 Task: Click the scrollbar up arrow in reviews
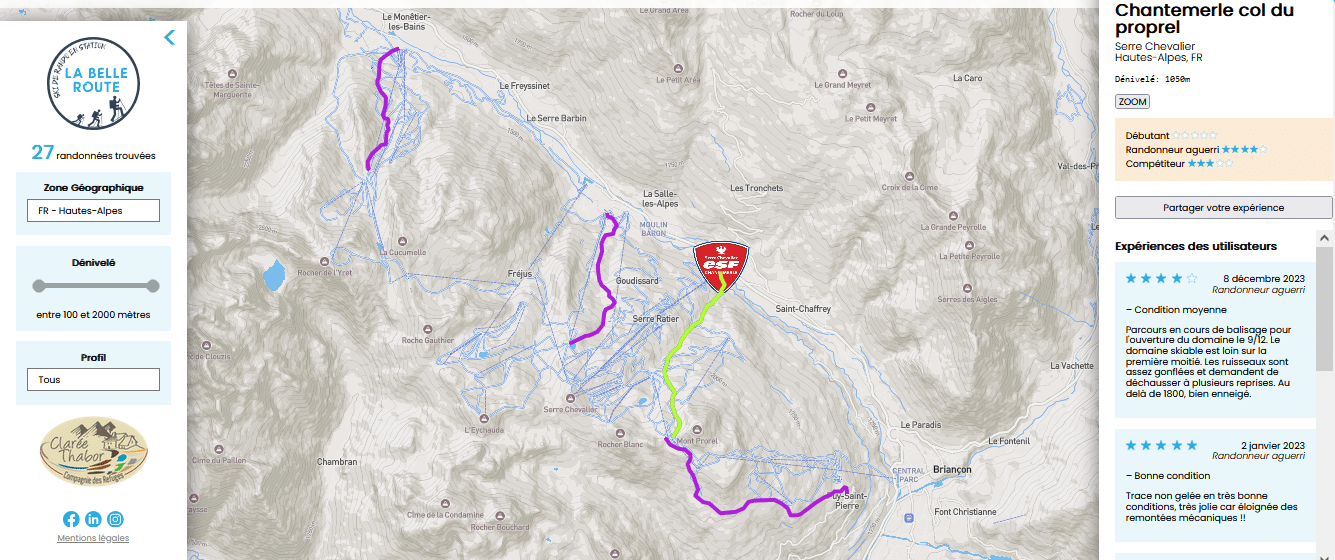tap(1325, 239)
